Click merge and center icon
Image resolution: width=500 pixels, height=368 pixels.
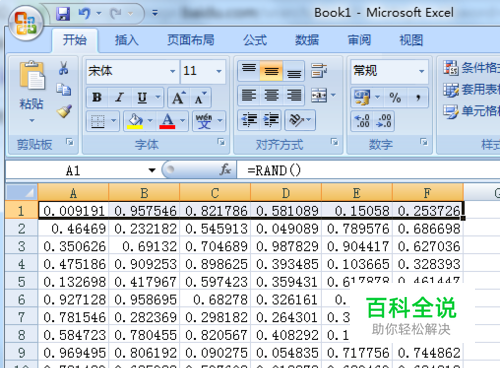(319, 96)
